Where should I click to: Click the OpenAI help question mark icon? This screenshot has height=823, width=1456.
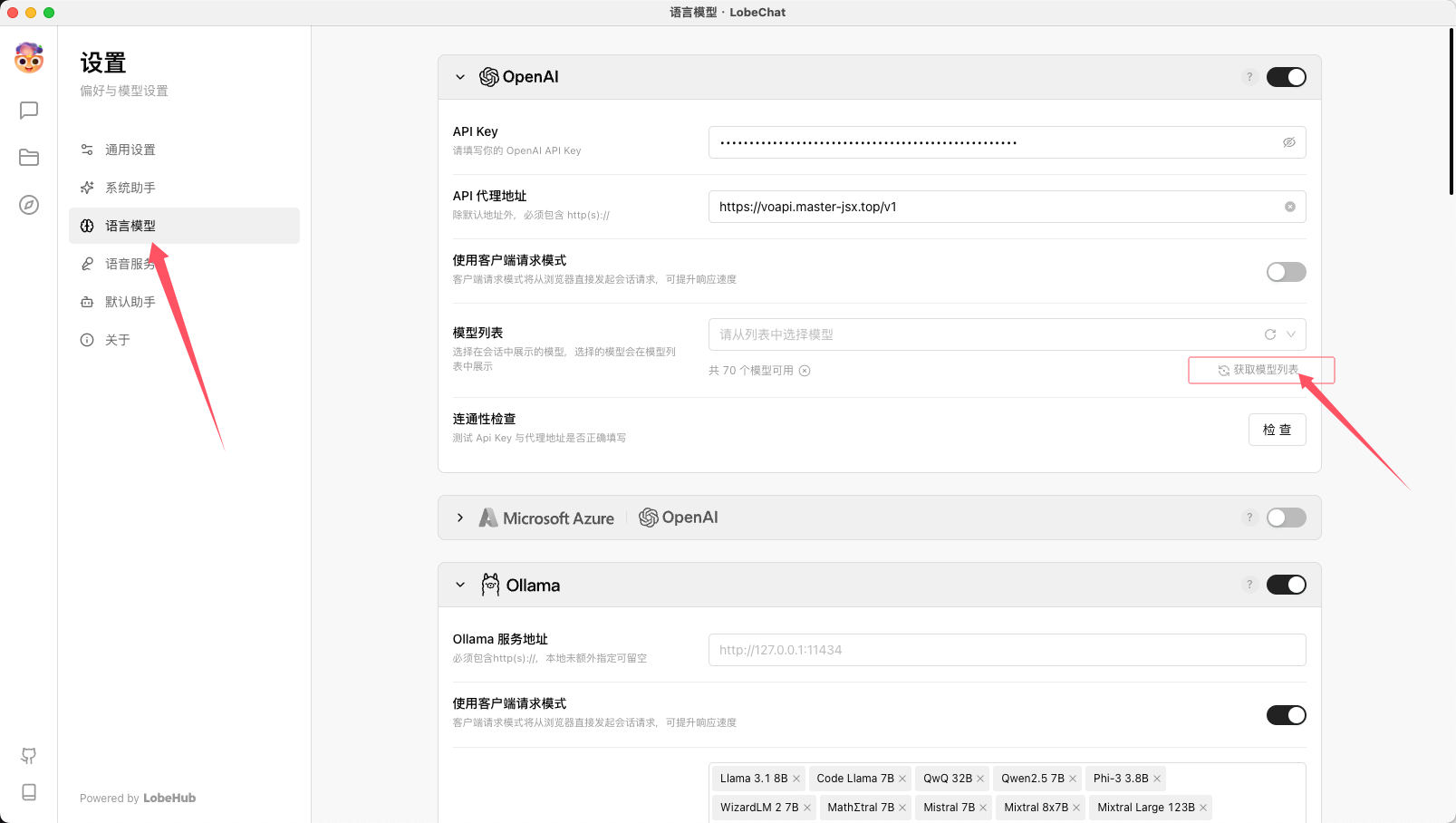click(x=1249, y=77)
